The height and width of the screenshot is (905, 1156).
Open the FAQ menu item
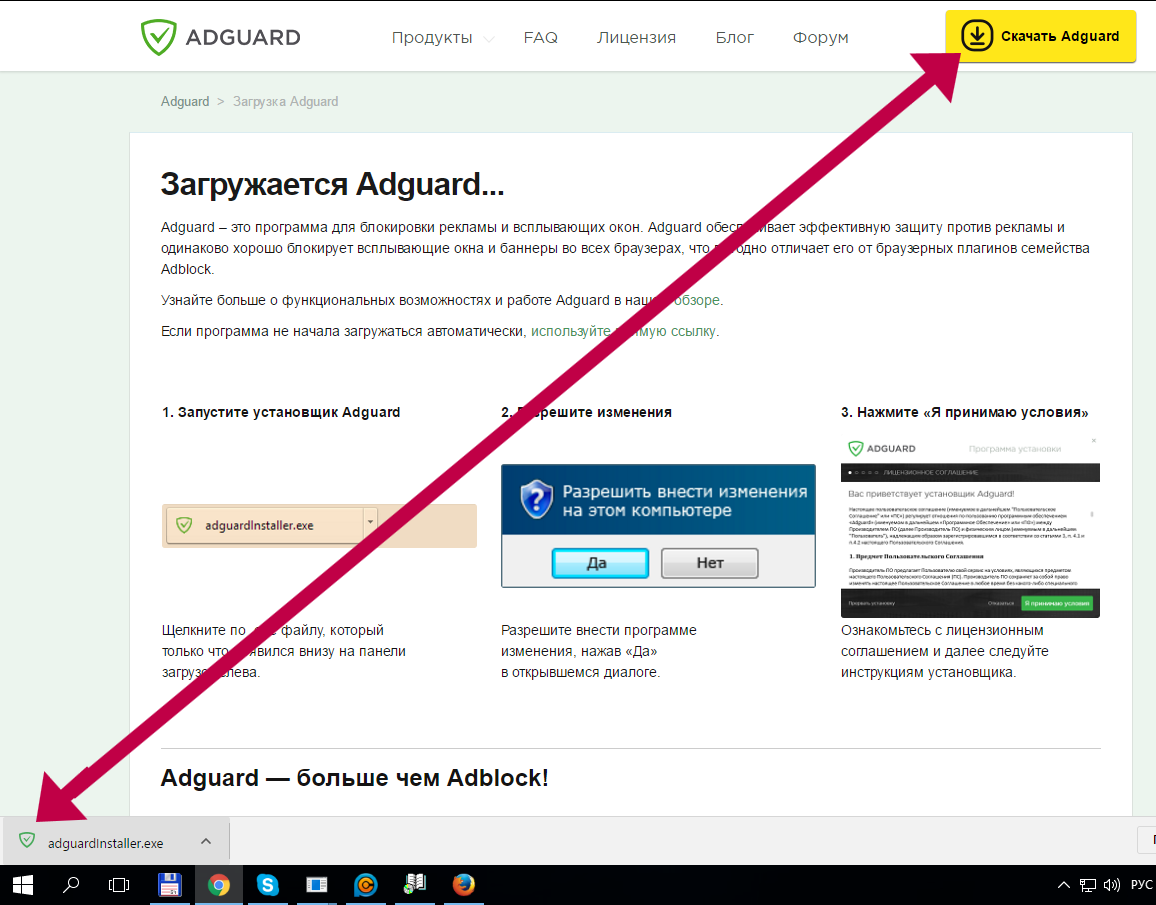[540, 38]
